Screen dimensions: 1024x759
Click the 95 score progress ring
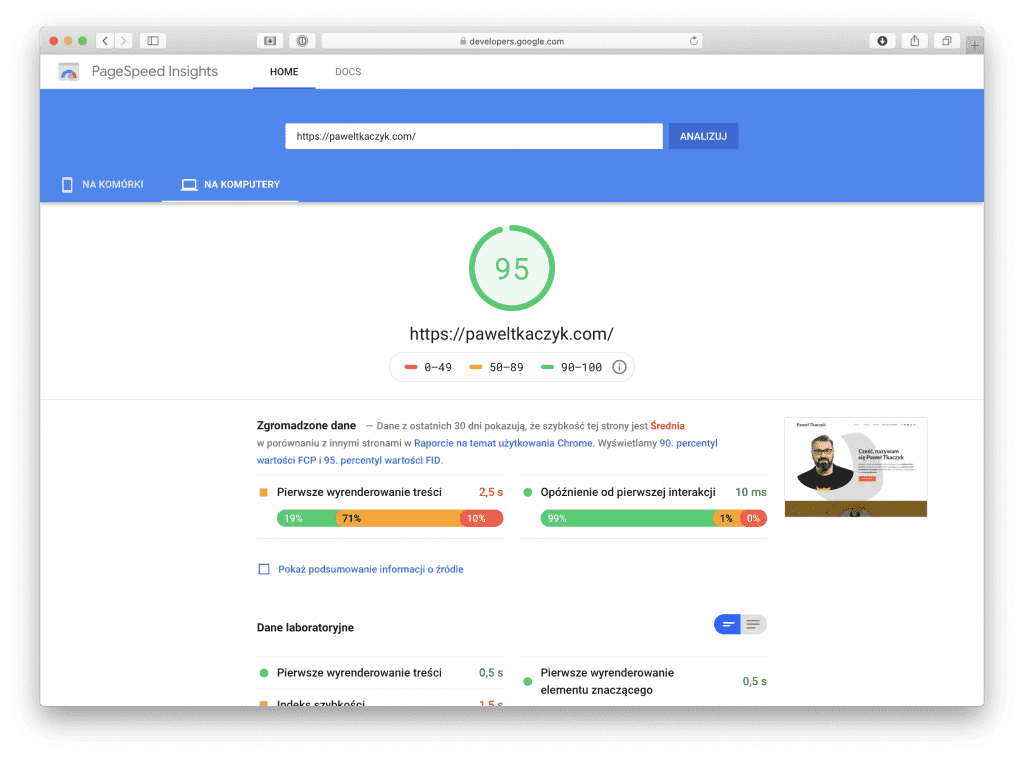click(x=512, y=268)
